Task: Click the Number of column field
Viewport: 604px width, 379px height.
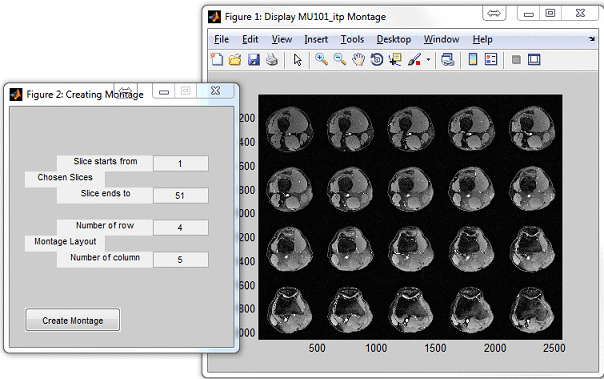Action: click(x=181, y=259)
